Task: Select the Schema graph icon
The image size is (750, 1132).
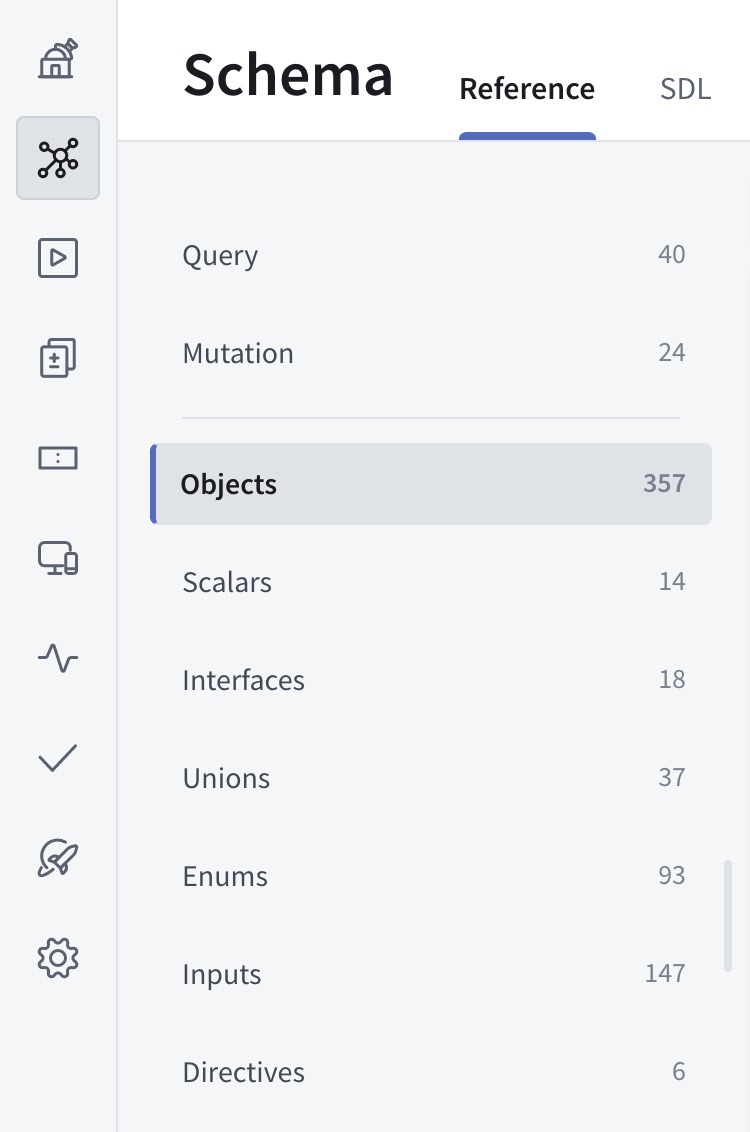Action: click(x=57, y=158)
